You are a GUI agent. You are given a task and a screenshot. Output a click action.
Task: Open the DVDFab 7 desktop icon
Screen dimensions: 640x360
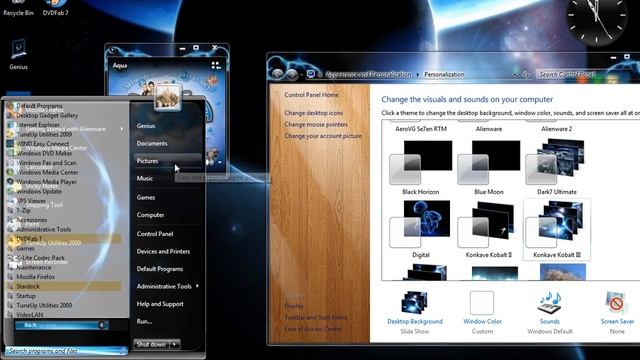coord(55,8)
